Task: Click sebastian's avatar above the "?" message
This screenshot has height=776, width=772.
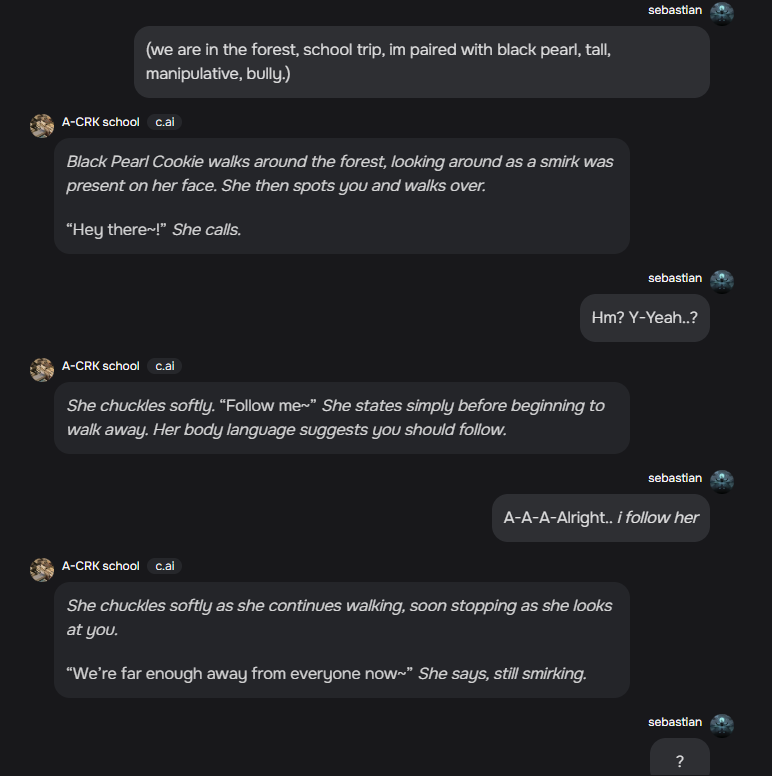Action: click(x=722, y=724)
